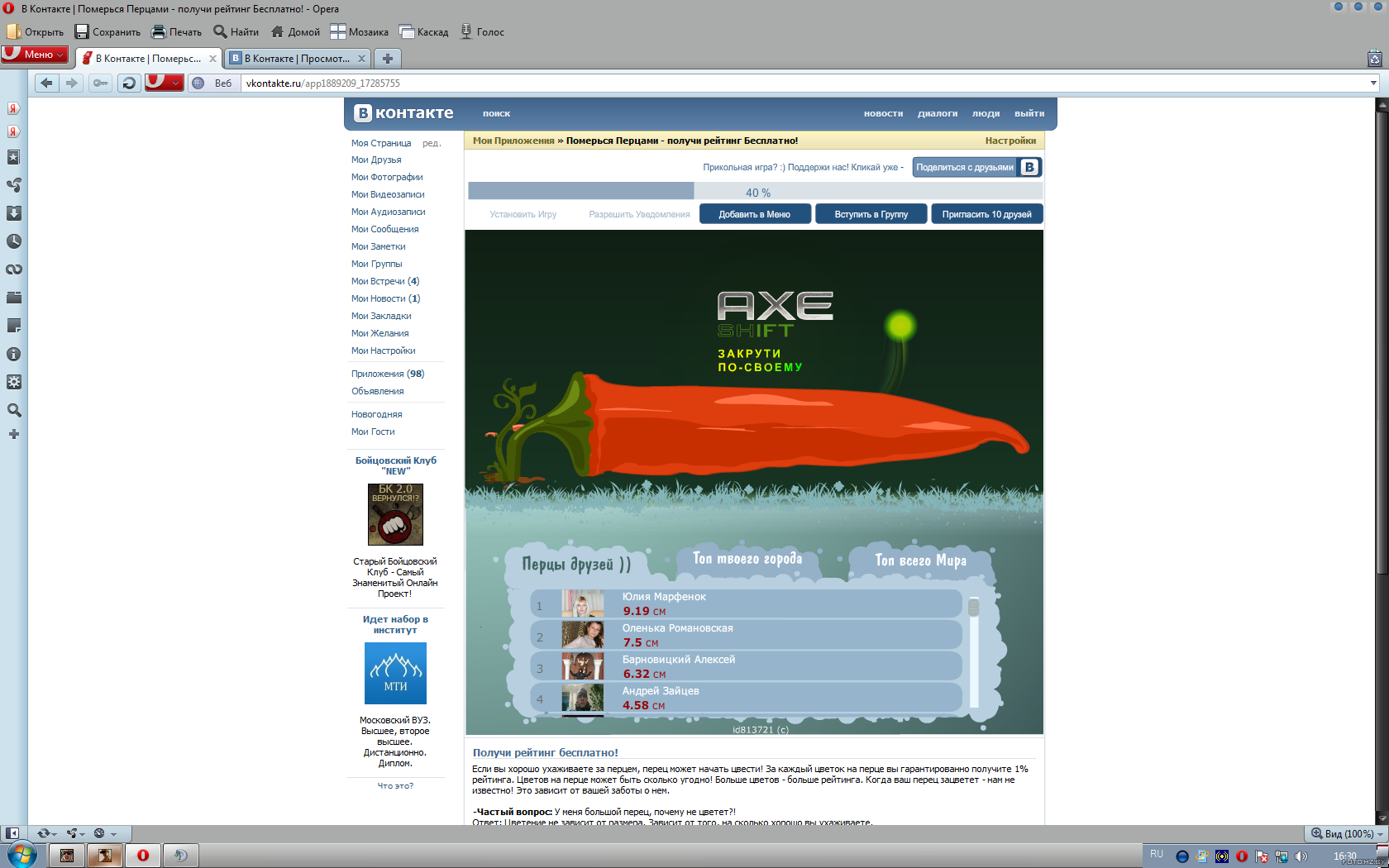Open the red Yandex bar dropdown button

(164, 83)
